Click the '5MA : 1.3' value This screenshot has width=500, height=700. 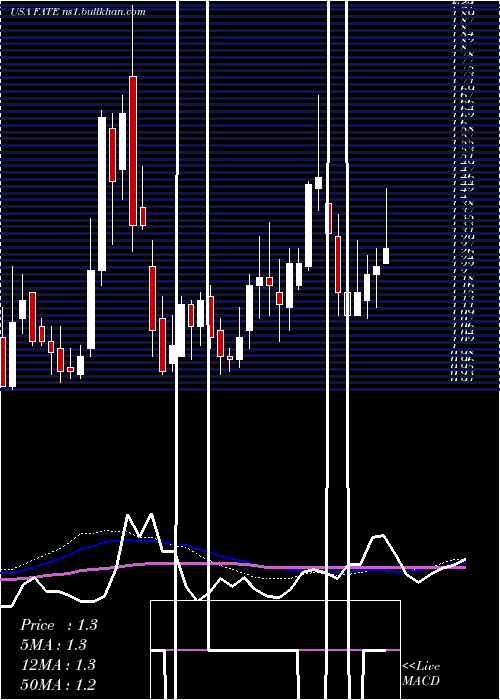click(x=53, y=644)
